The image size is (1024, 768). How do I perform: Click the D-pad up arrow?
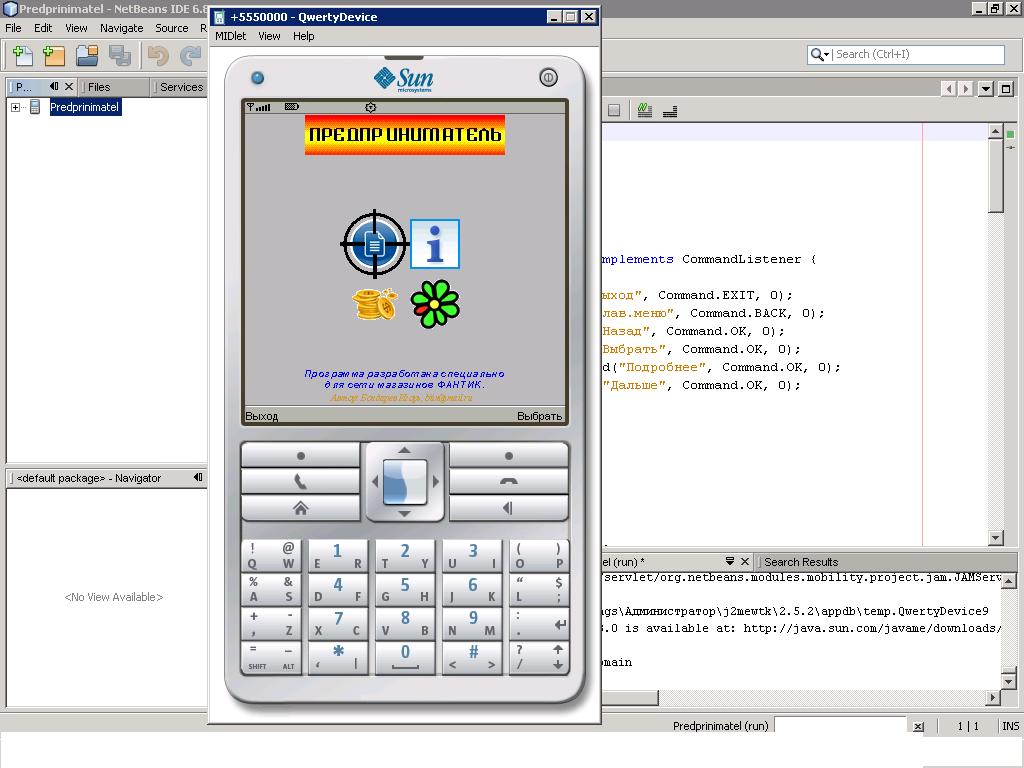pos(405,450)
